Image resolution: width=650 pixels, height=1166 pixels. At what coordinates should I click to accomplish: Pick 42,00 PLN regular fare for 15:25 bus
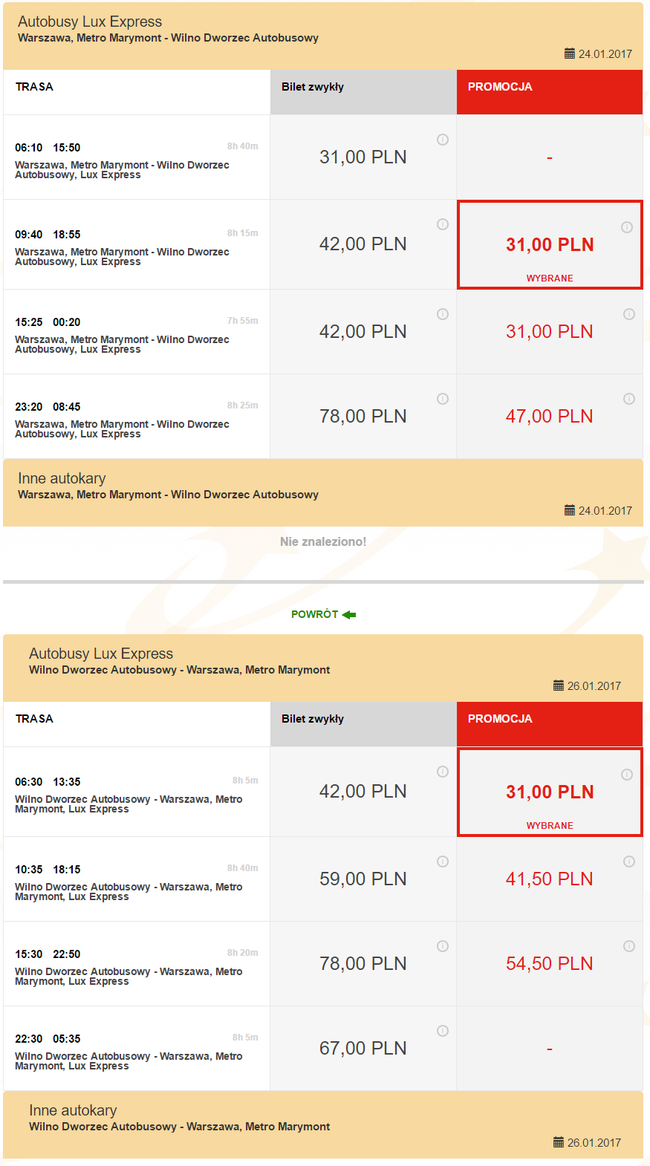pos(363,332)
